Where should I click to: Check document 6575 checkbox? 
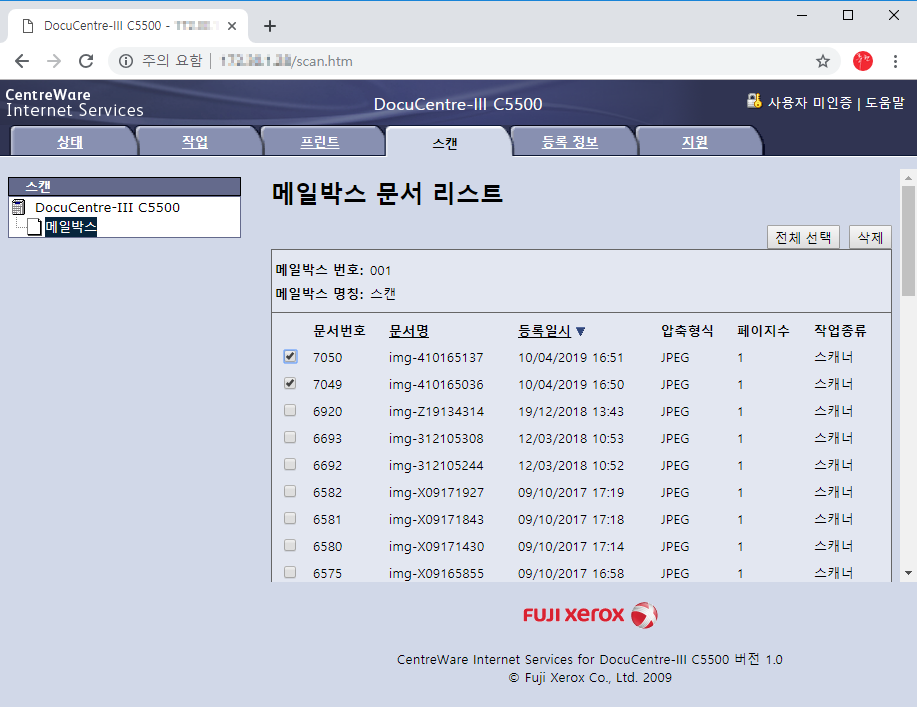(x=290, y=571)
